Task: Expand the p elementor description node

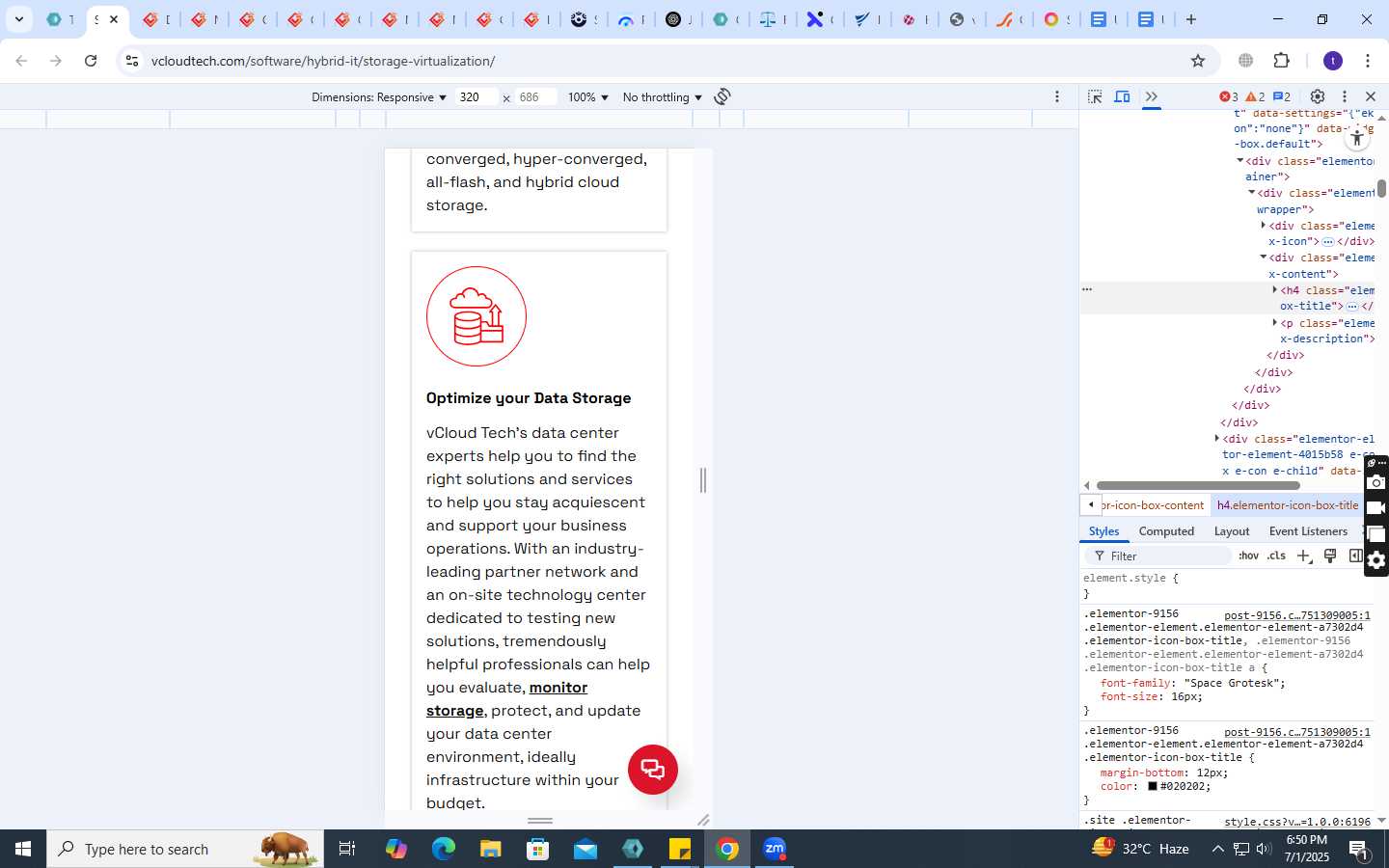Action: (x=1274, y=323)
